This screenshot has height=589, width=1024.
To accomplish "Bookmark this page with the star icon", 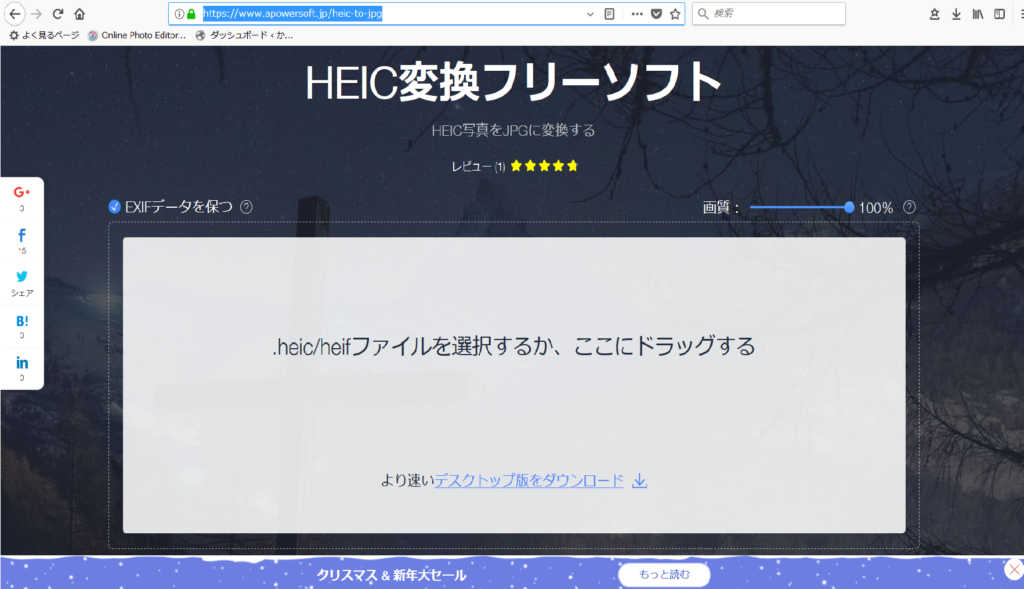I will click(675, 14).
